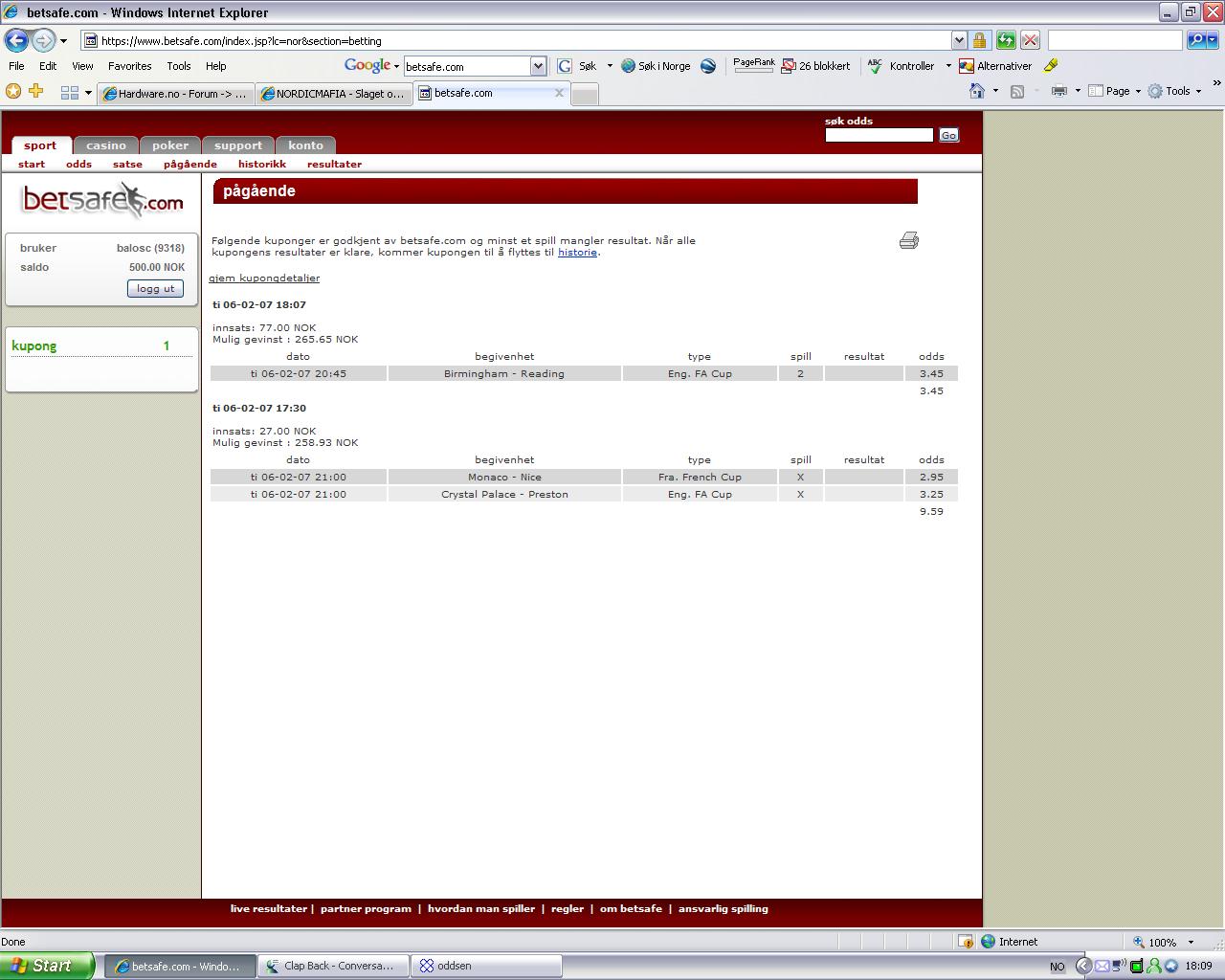Click the Birmingham - Reading event
Image resolution: width=1225 pixels, height=980 pixels.
(504, 374)
